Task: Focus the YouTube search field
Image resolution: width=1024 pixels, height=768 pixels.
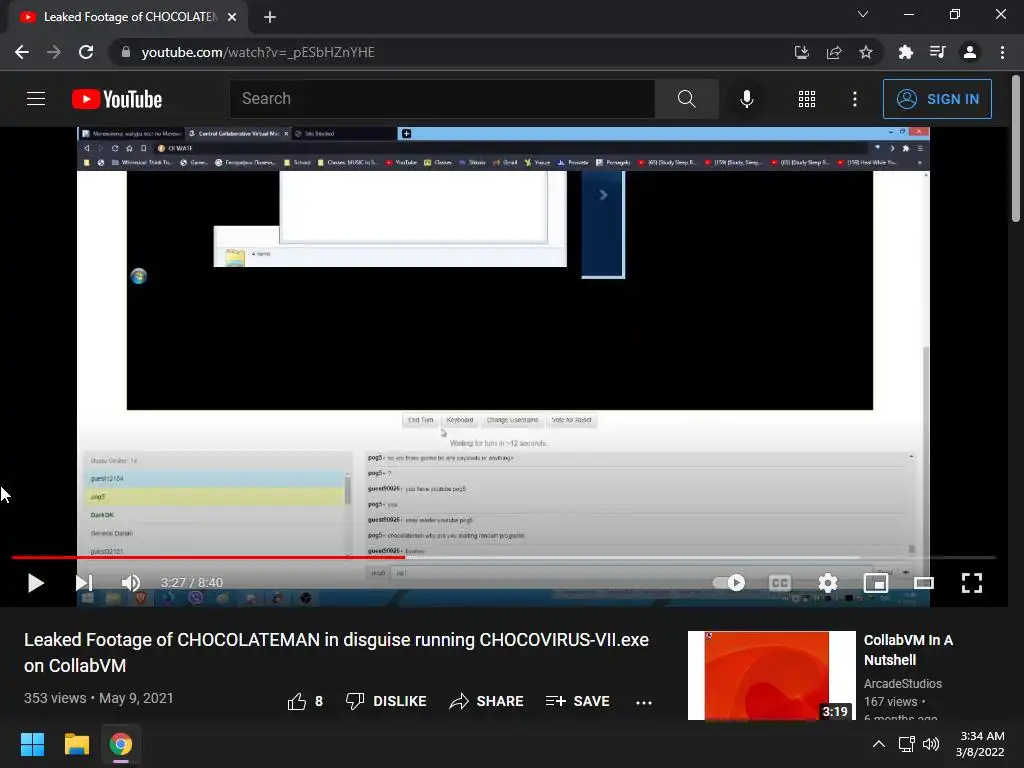Action: [x=442, y=99]
